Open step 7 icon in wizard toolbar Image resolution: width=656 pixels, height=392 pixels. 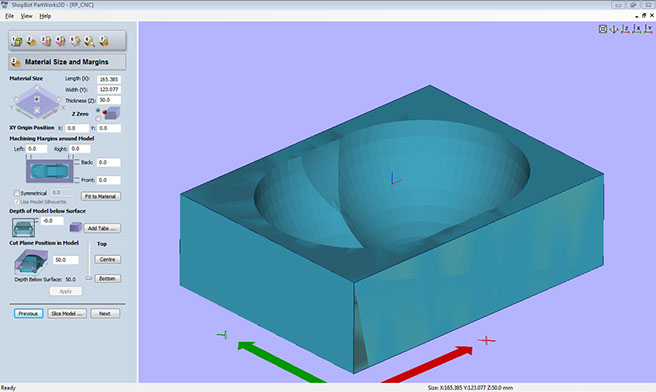[104, 41]
